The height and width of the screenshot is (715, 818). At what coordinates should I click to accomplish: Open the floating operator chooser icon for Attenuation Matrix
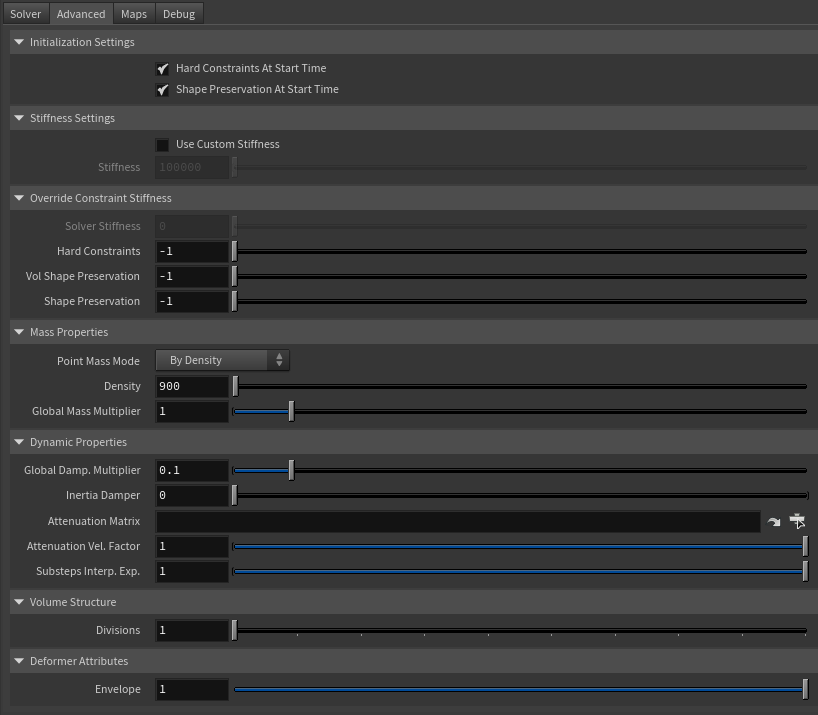click(797, 521)
